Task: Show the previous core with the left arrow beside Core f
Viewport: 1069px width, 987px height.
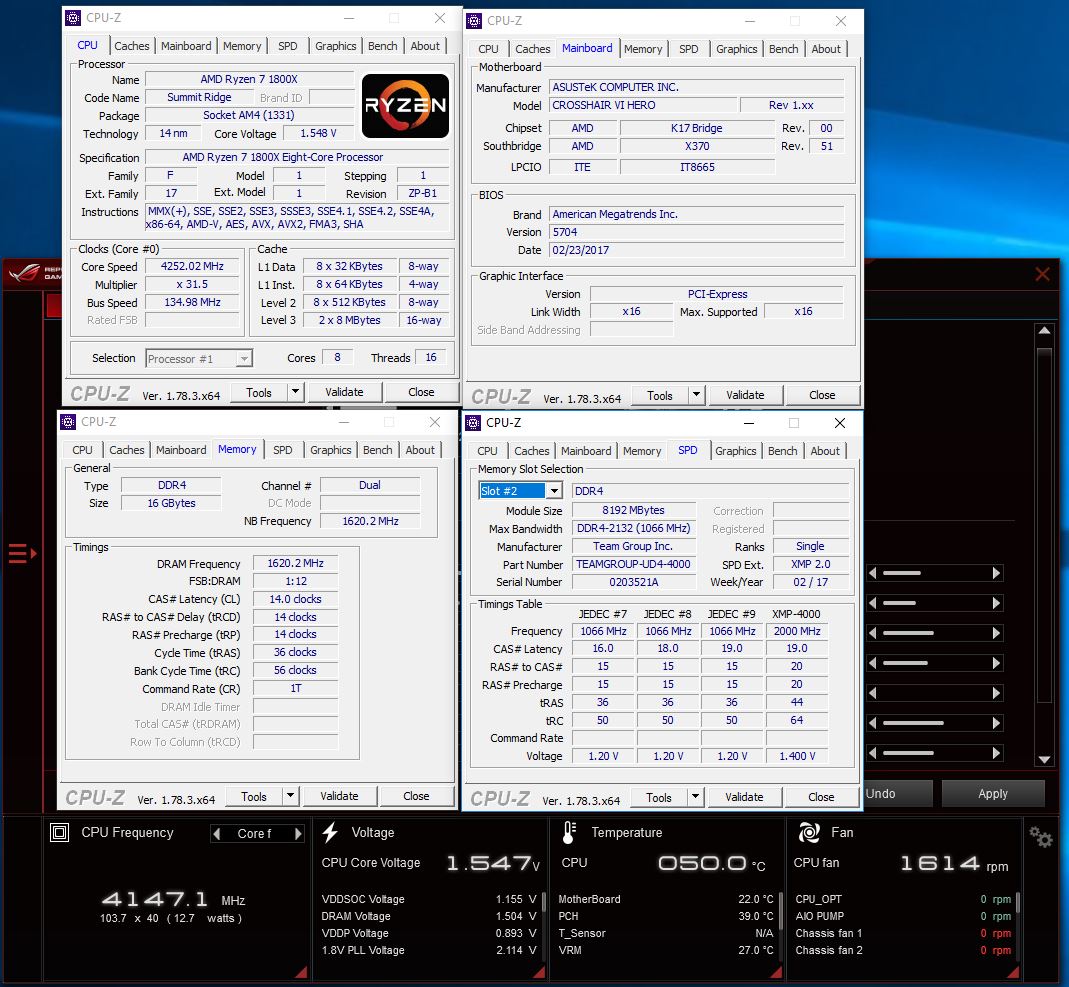Action: tap(217, 834)
